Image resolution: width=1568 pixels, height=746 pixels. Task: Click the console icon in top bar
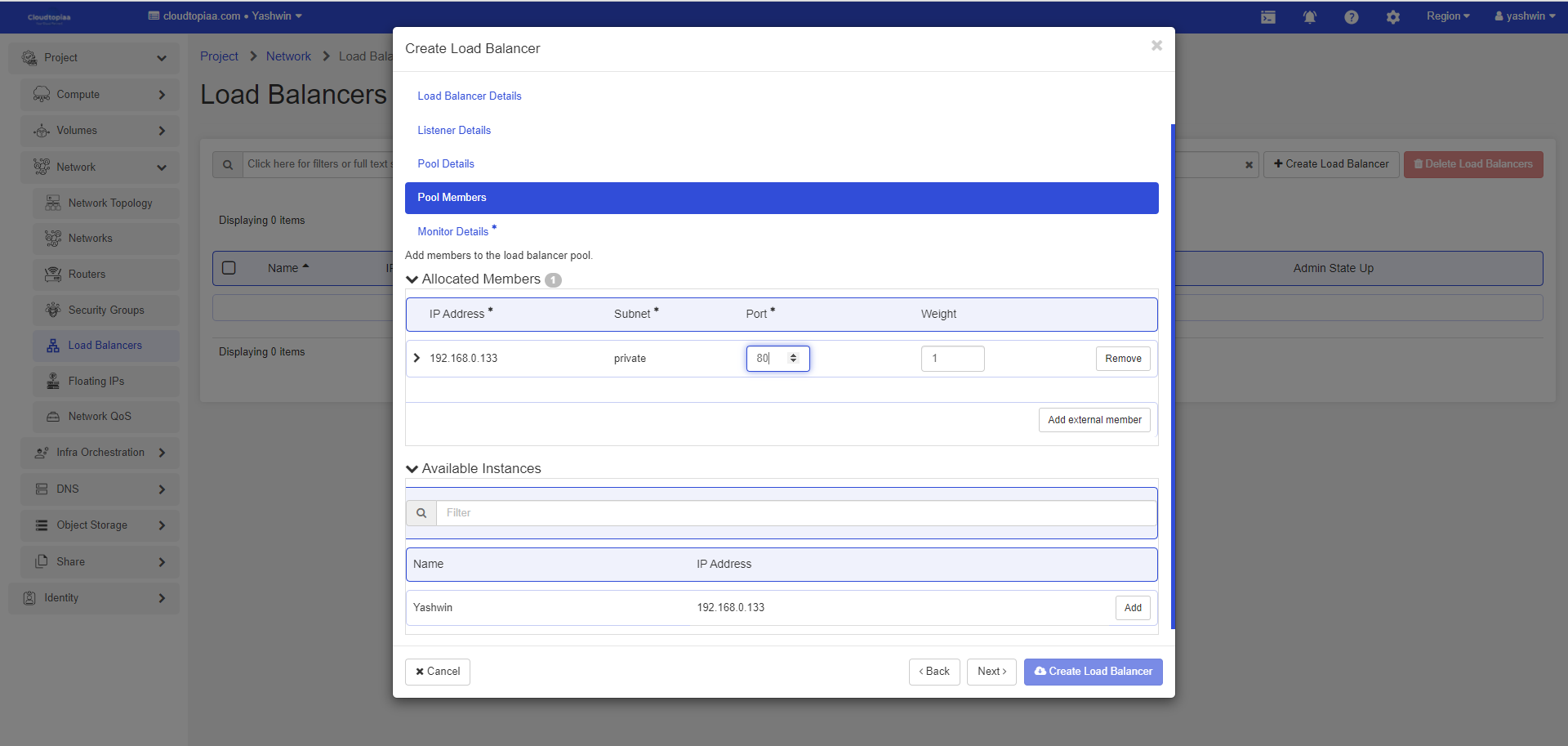(1267, 17)
